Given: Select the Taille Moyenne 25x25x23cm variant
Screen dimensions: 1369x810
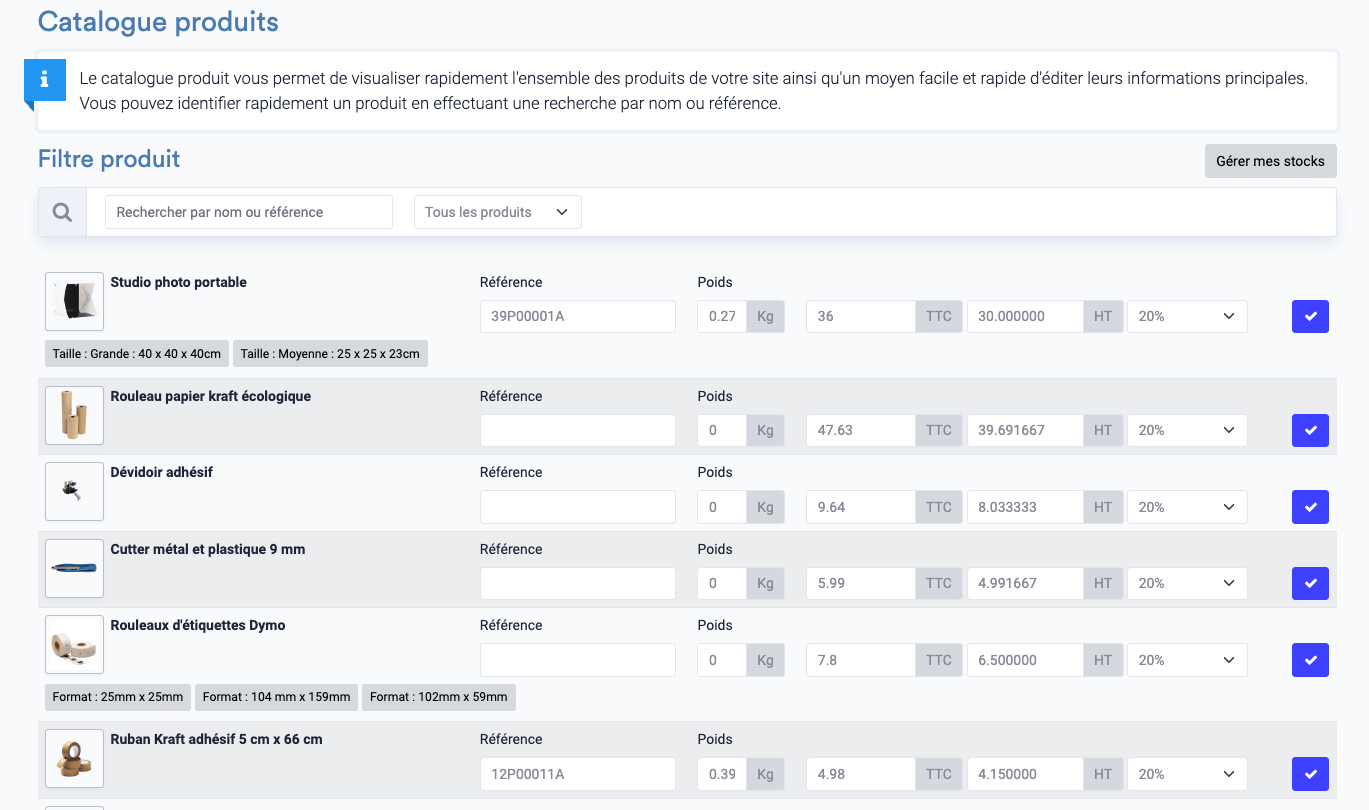Looking at the screenshot, I should point(330,353).
